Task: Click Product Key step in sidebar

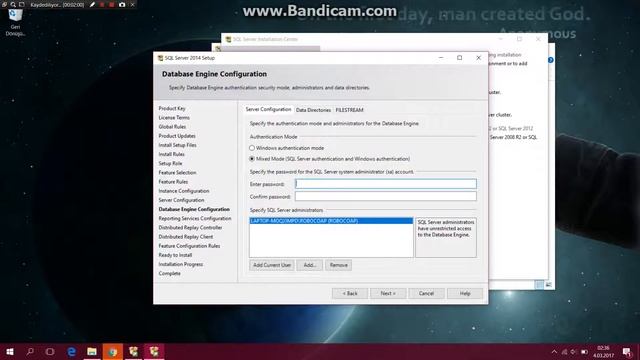Action: (x=172, y=108)
